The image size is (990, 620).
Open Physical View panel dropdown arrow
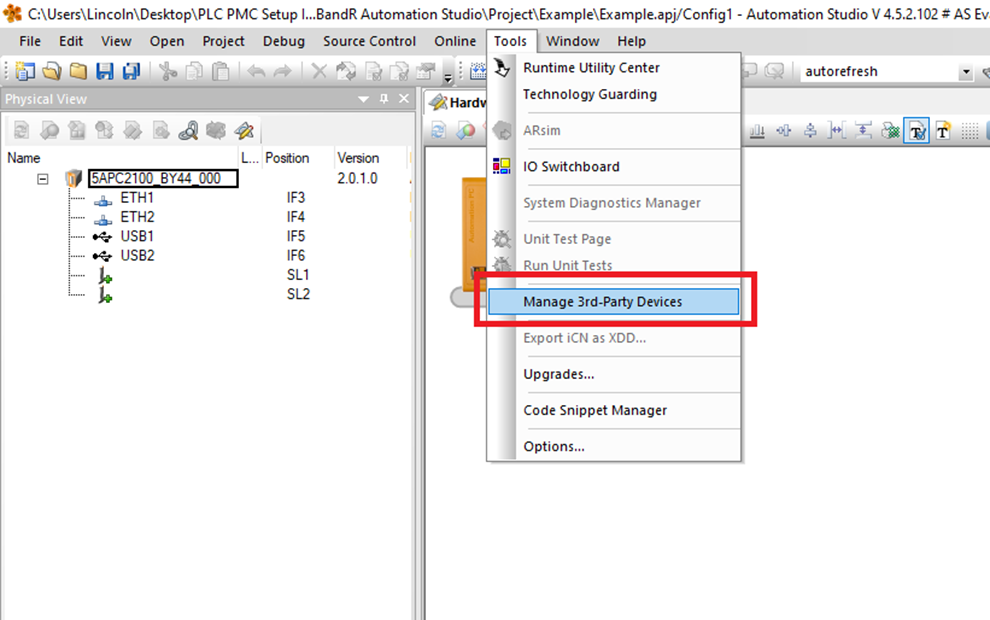click(364, 99)
